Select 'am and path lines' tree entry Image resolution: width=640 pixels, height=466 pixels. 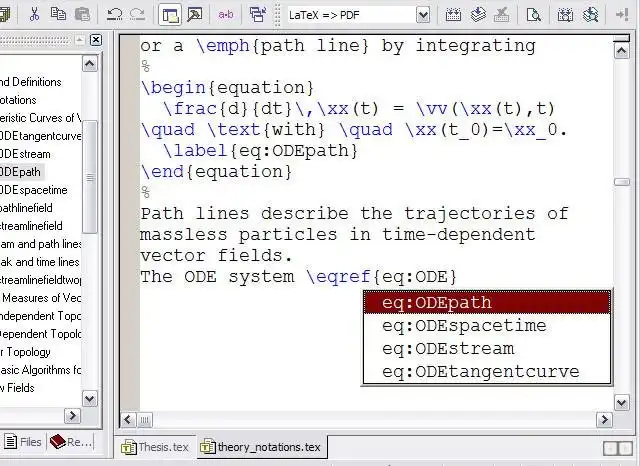point(40,244)
